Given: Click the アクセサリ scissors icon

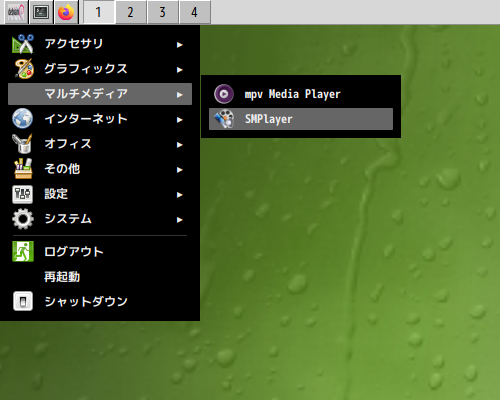Looking at the screenshot, I should [x=23, y=44].
